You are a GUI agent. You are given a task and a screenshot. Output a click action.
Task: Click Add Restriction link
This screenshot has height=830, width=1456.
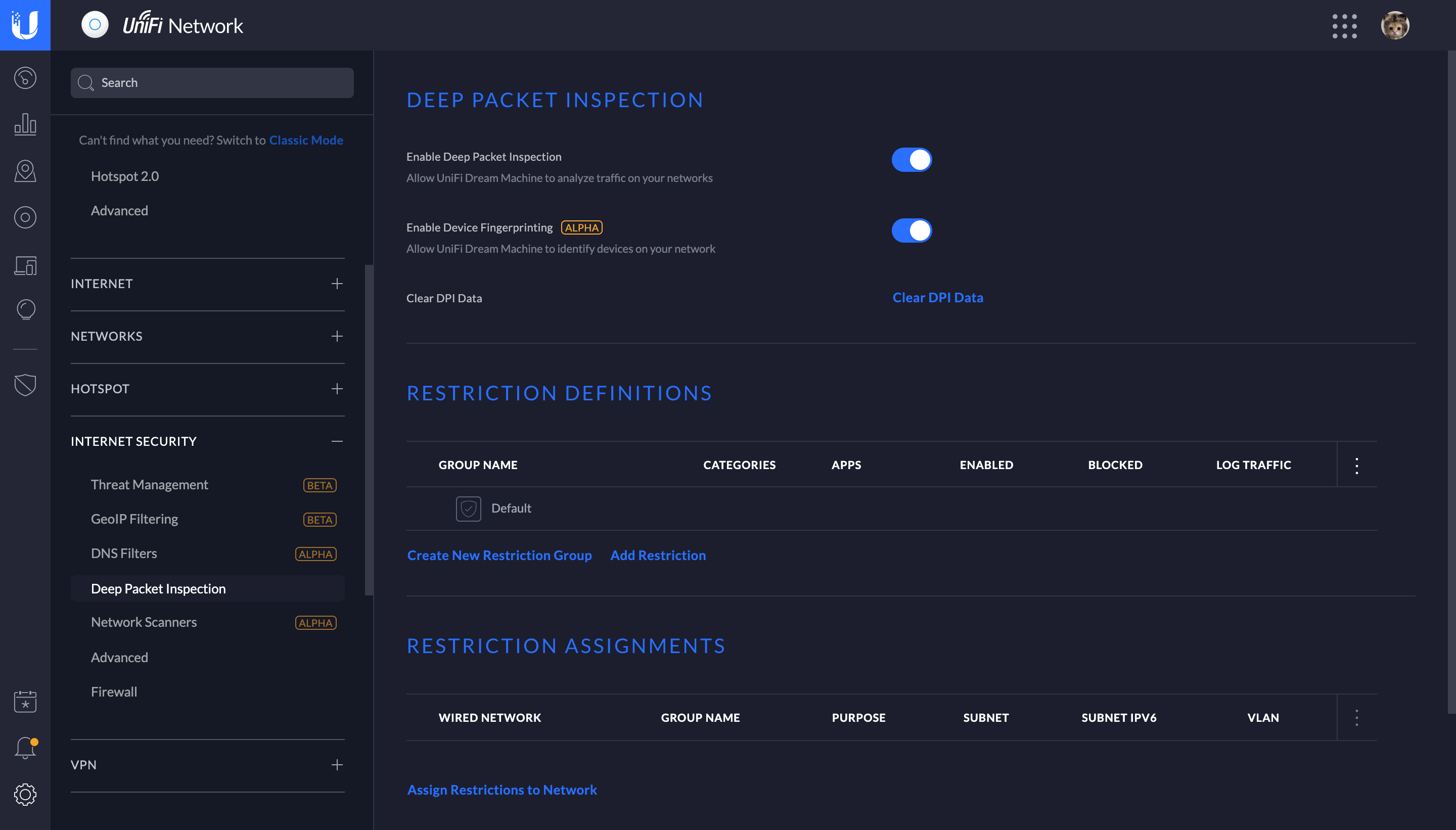point(658,555)
